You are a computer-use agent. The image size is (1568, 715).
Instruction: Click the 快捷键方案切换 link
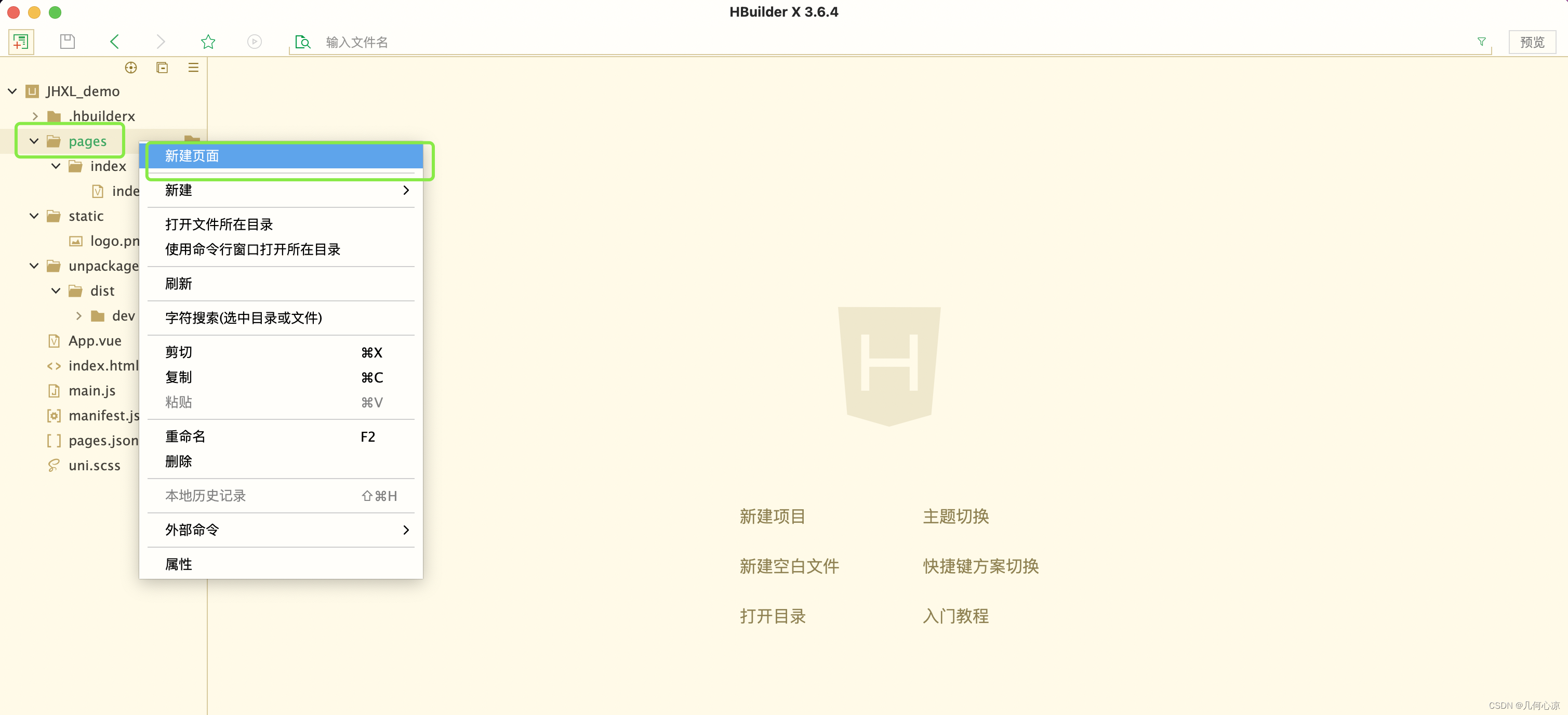point(980,566)
